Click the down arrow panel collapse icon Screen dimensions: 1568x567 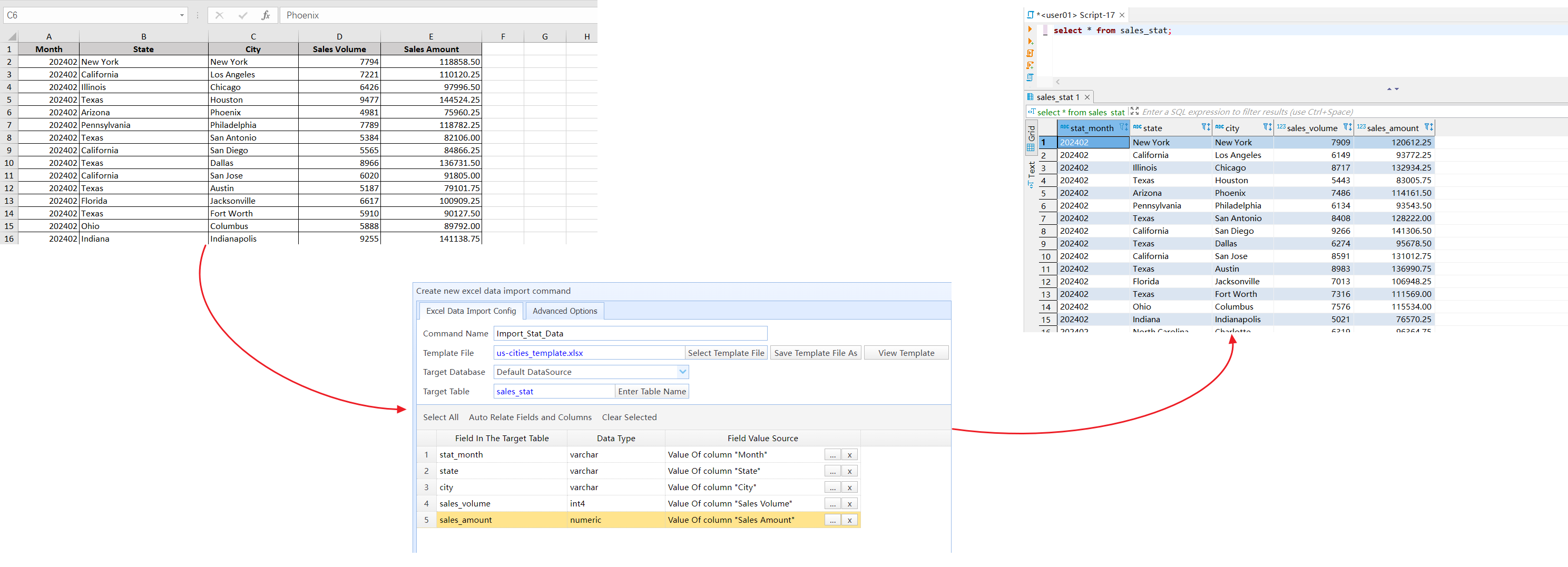1396,89
